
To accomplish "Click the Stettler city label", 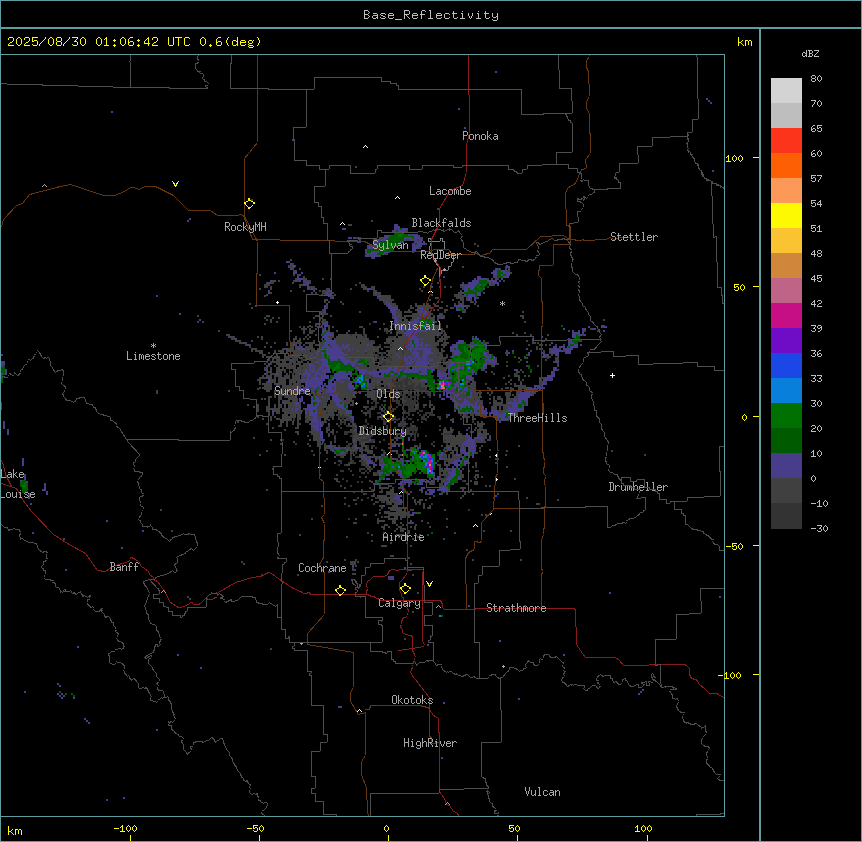I will tap(634, 237).
